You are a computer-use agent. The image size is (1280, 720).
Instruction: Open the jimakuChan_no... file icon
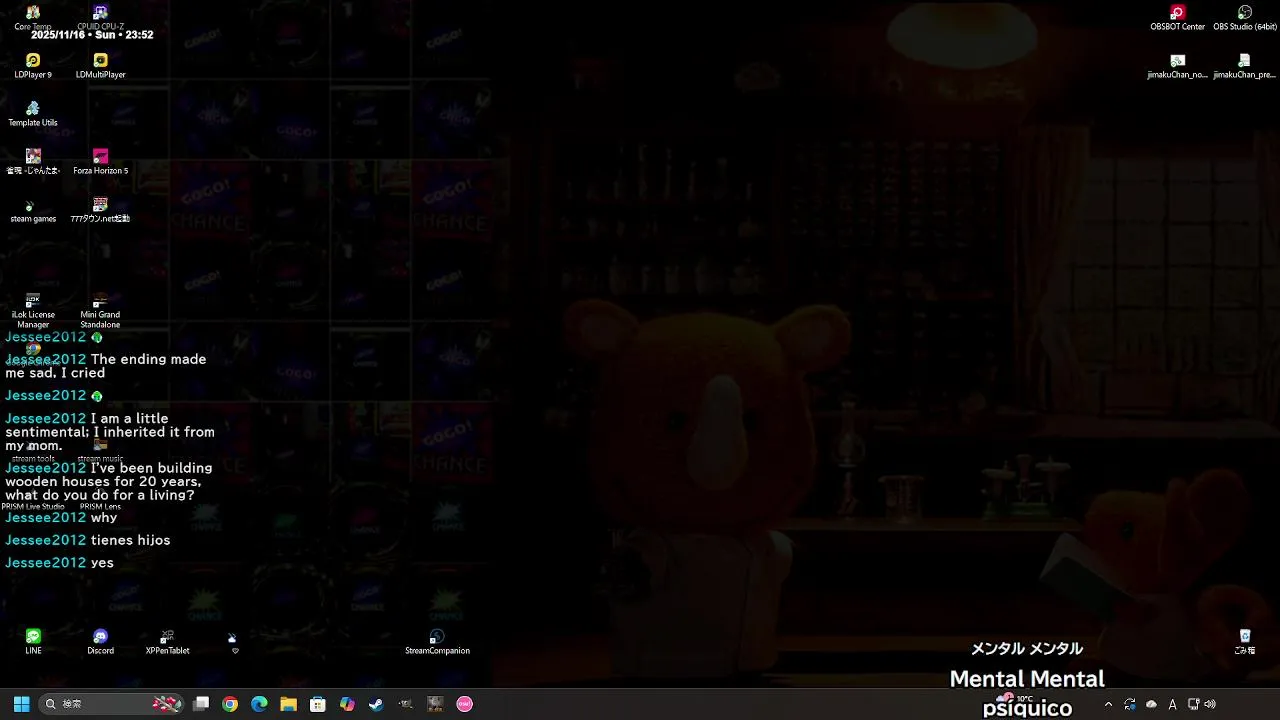pyautogui.click(x=1178, y=66)
